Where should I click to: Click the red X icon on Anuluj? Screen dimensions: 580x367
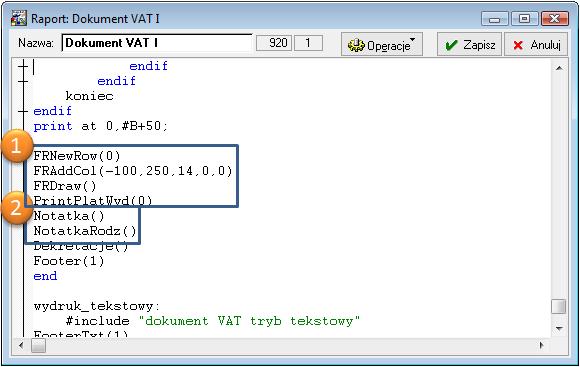518,45
